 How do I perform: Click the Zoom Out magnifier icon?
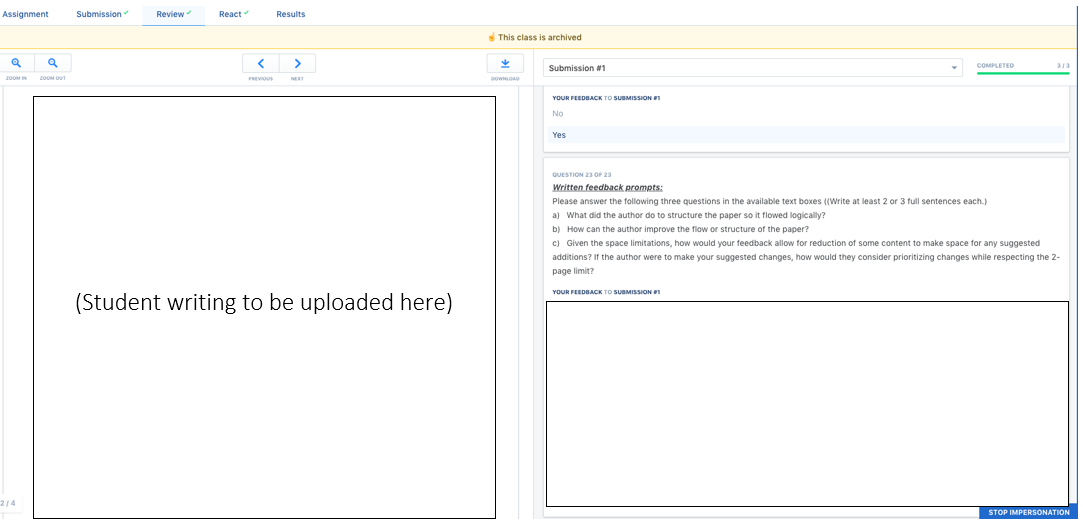(53, 63)
